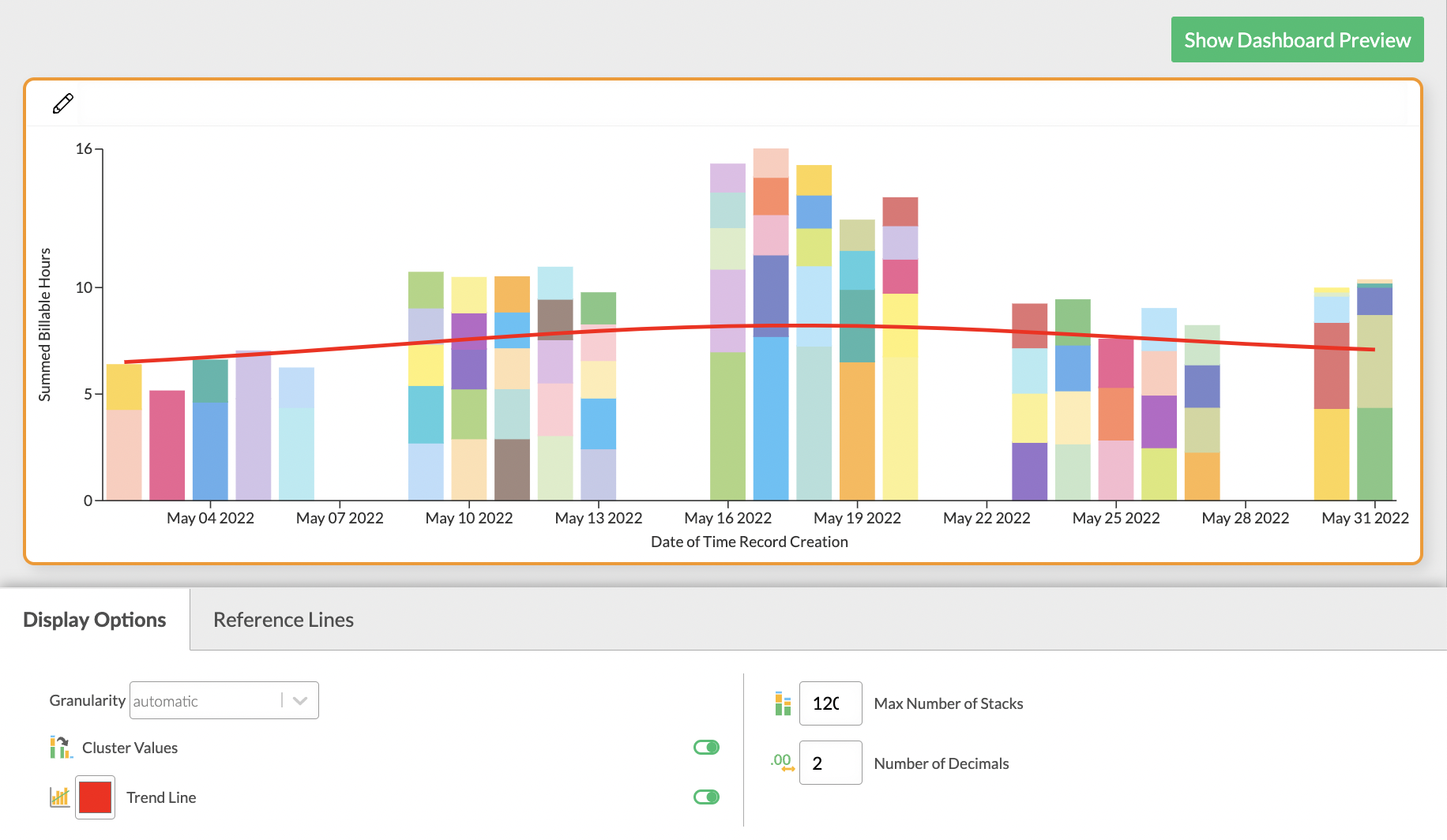Edit the Max Number of Stacks value
This screenshot has height=840, width=1447.
point(830,703)
